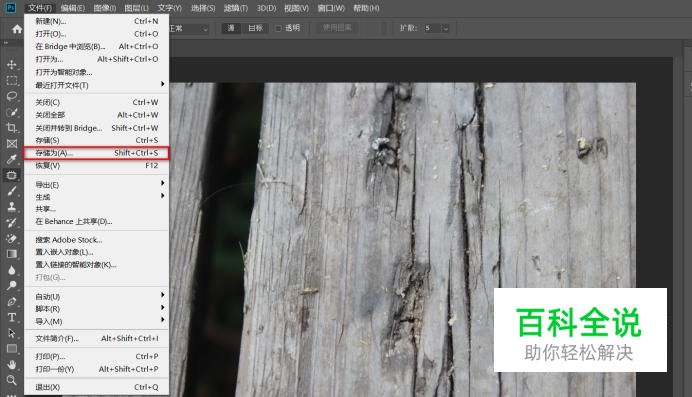Expand the 自动(U) submenu
692x397 pixels.
click(96, 296)
